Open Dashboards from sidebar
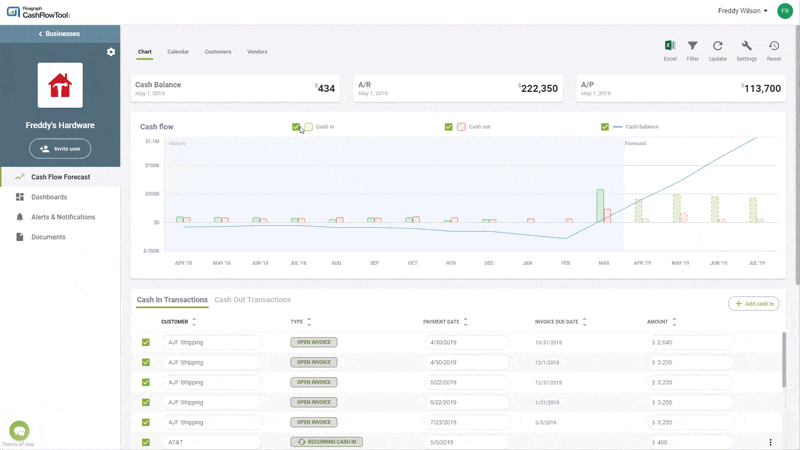The height and width of the screenshot is (450, 800). (x=49, y=197)
